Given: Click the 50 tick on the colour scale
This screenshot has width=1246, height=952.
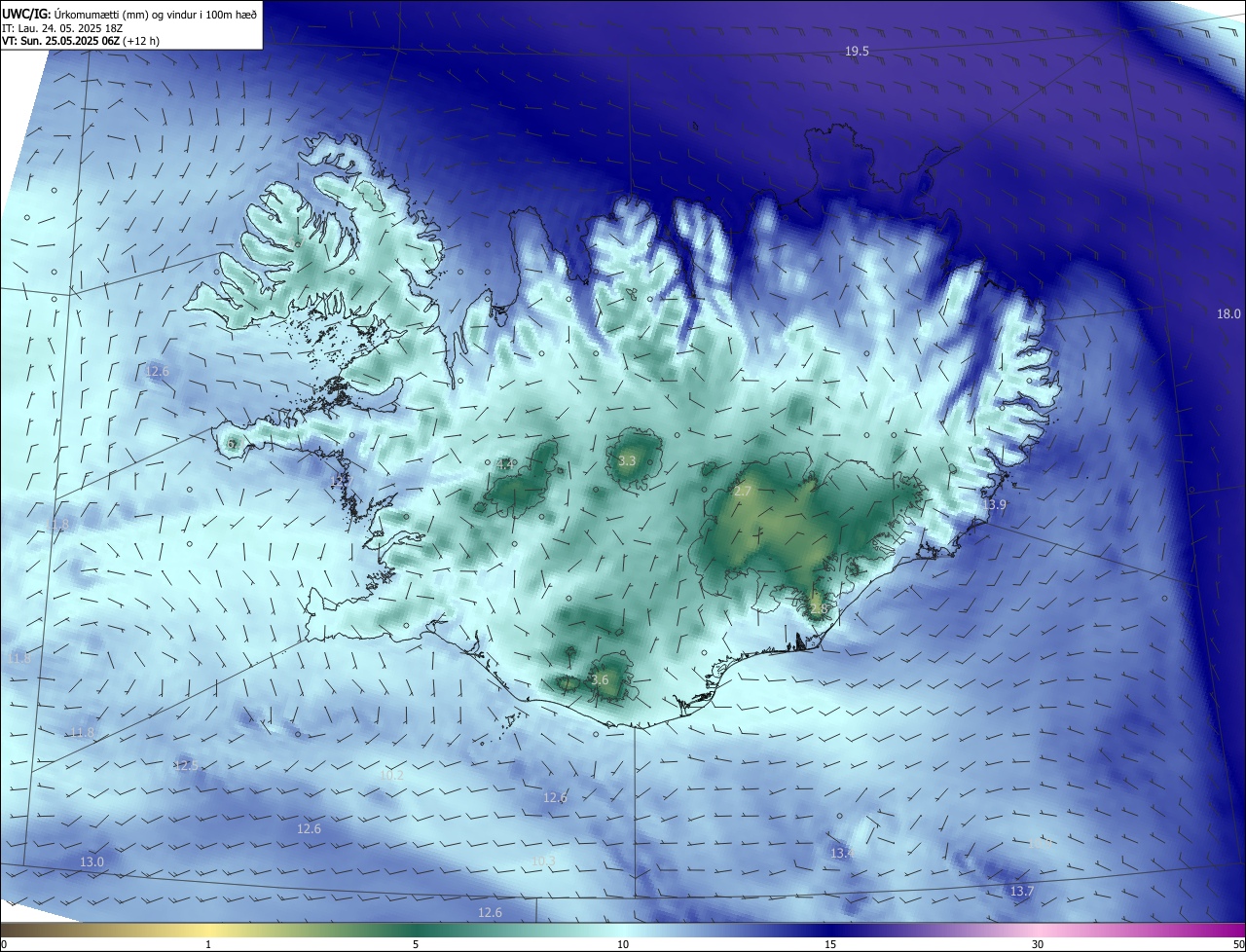Looking at the screenshot, I should pos(1238,945).
